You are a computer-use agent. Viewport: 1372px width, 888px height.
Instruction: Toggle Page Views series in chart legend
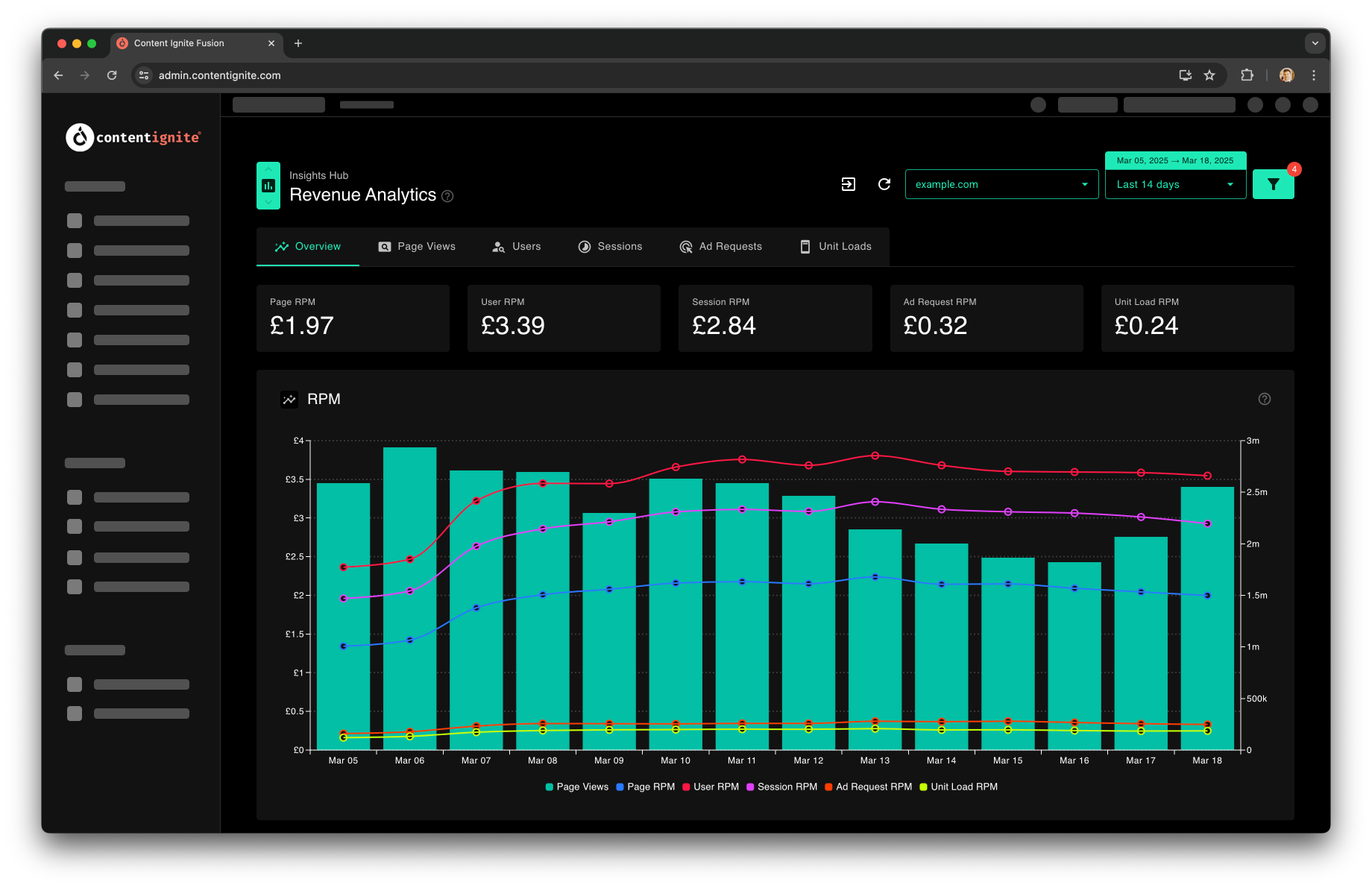tap(576, 787)
